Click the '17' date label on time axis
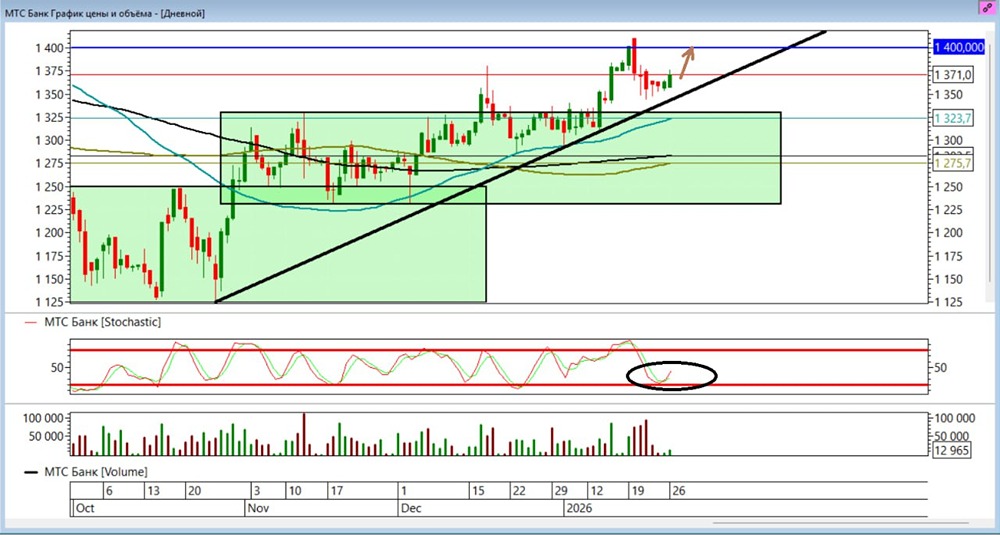This screenshot has width=1000, height=535. click(x=337, y=491)
